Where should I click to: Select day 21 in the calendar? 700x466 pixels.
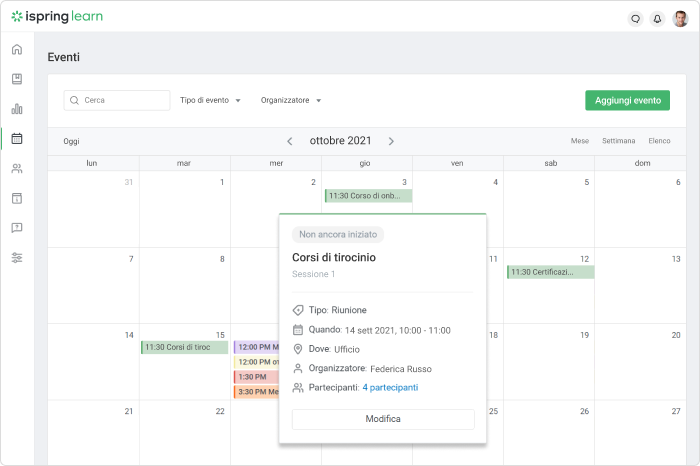click(x=129, y=412)
